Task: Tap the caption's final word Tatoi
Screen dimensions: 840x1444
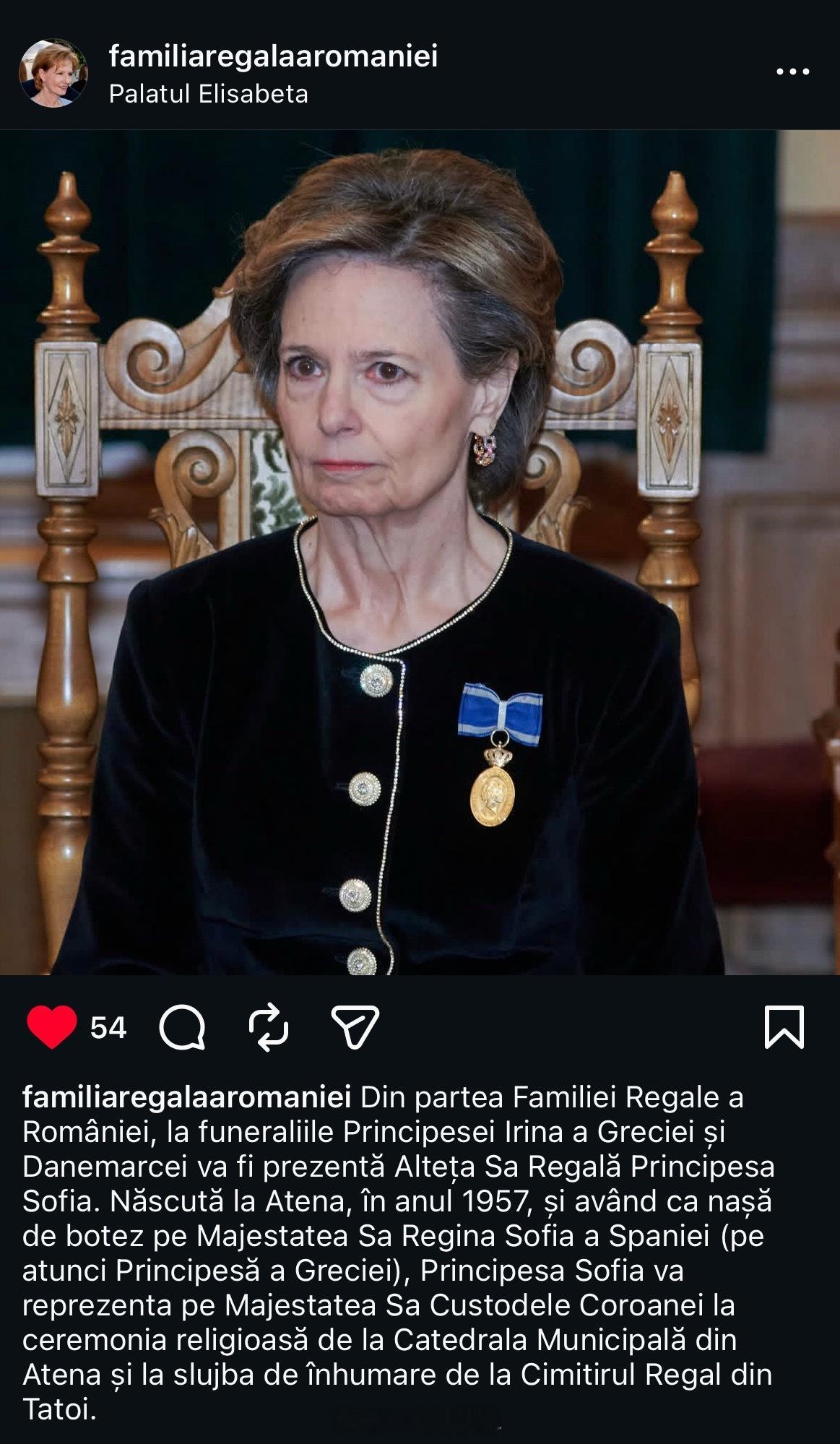Action: coord(59,1410)
